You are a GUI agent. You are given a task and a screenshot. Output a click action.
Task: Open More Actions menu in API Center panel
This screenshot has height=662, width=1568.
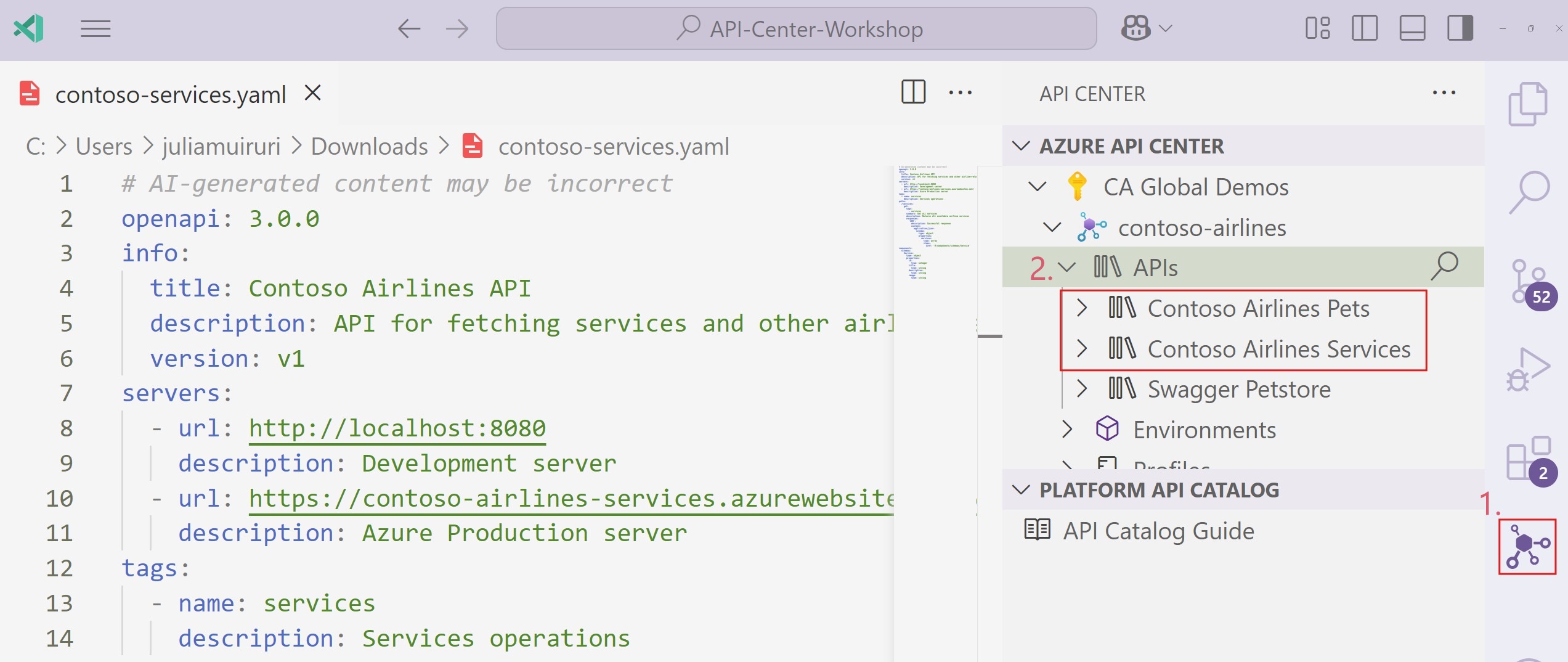click(1445, 92)
